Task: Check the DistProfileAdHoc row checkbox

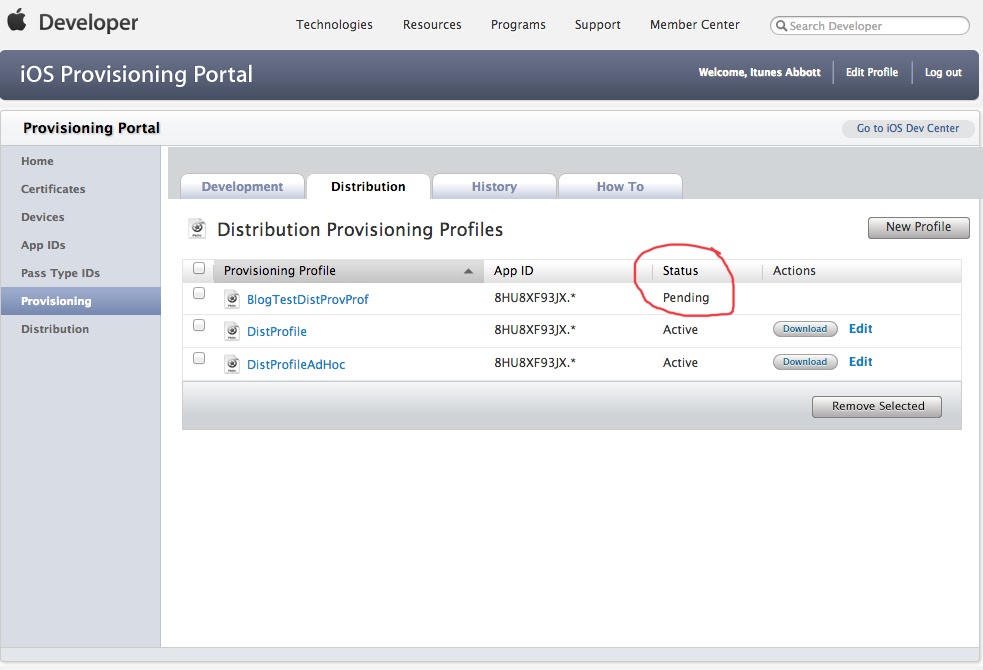Action: tap(199, 359)
